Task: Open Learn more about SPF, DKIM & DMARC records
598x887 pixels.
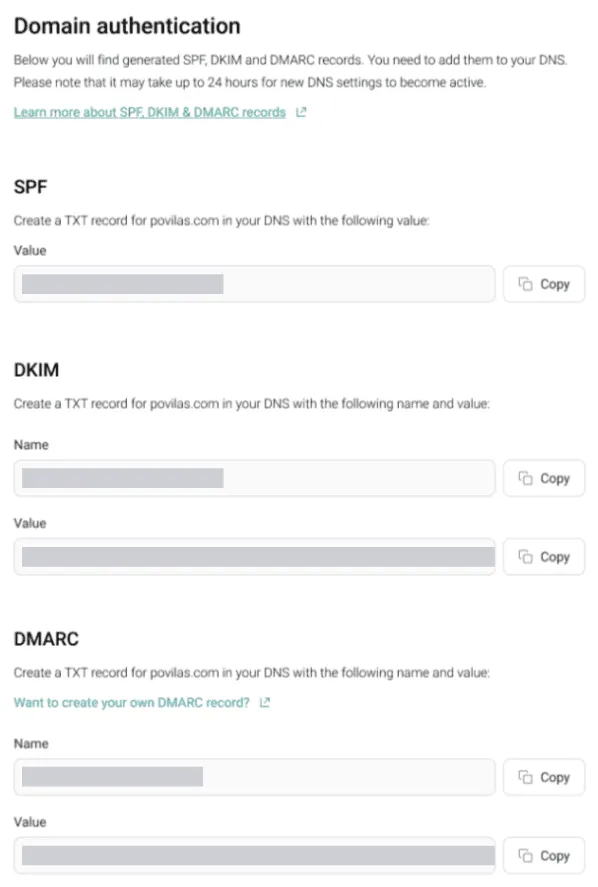Action: (150, 112)
